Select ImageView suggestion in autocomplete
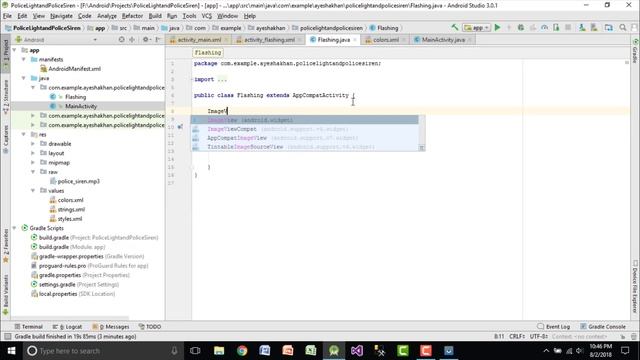 pyautogui.click(x=304, y=120)
